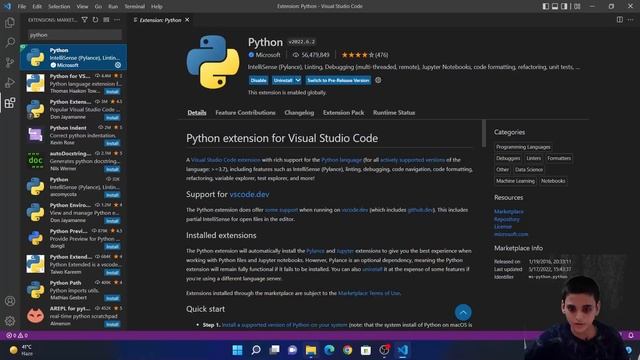This screenshot has height=360, width=640.
Task: Click the Uninstall button
Action: point(283,80)
